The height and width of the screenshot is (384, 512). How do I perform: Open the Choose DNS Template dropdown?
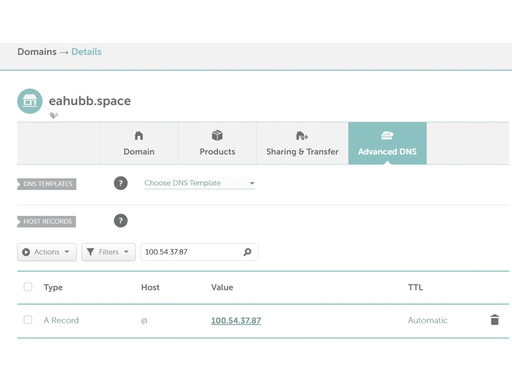point(199,183)
